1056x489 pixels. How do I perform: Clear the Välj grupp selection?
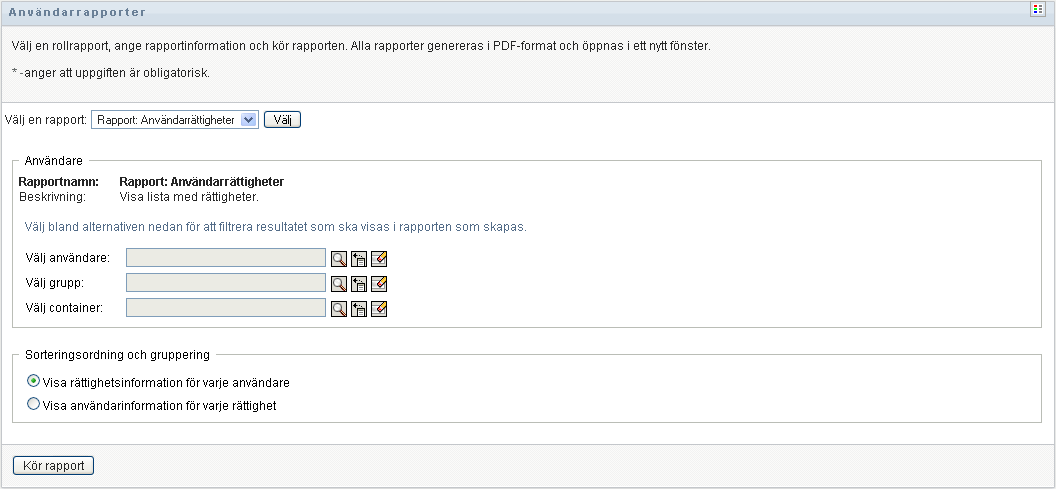(x=379, y=283)
